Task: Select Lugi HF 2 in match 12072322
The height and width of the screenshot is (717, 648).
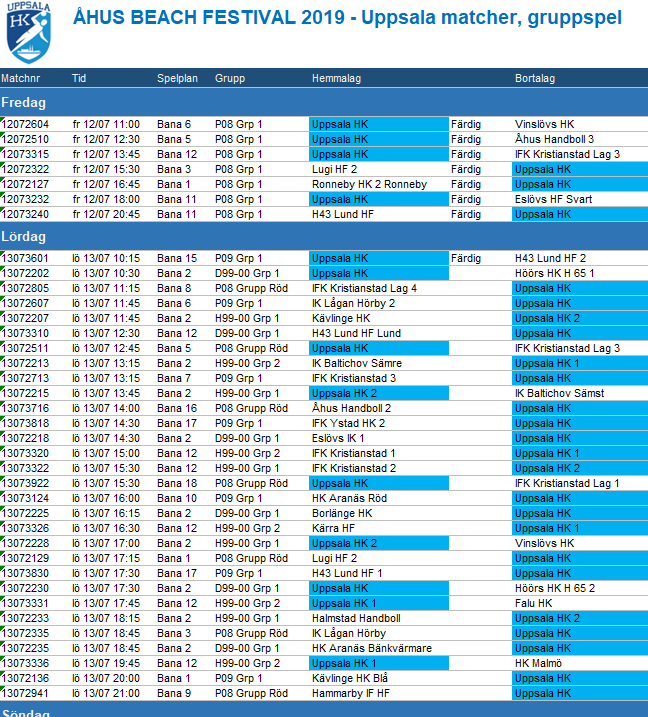Action: click(334, 169)
